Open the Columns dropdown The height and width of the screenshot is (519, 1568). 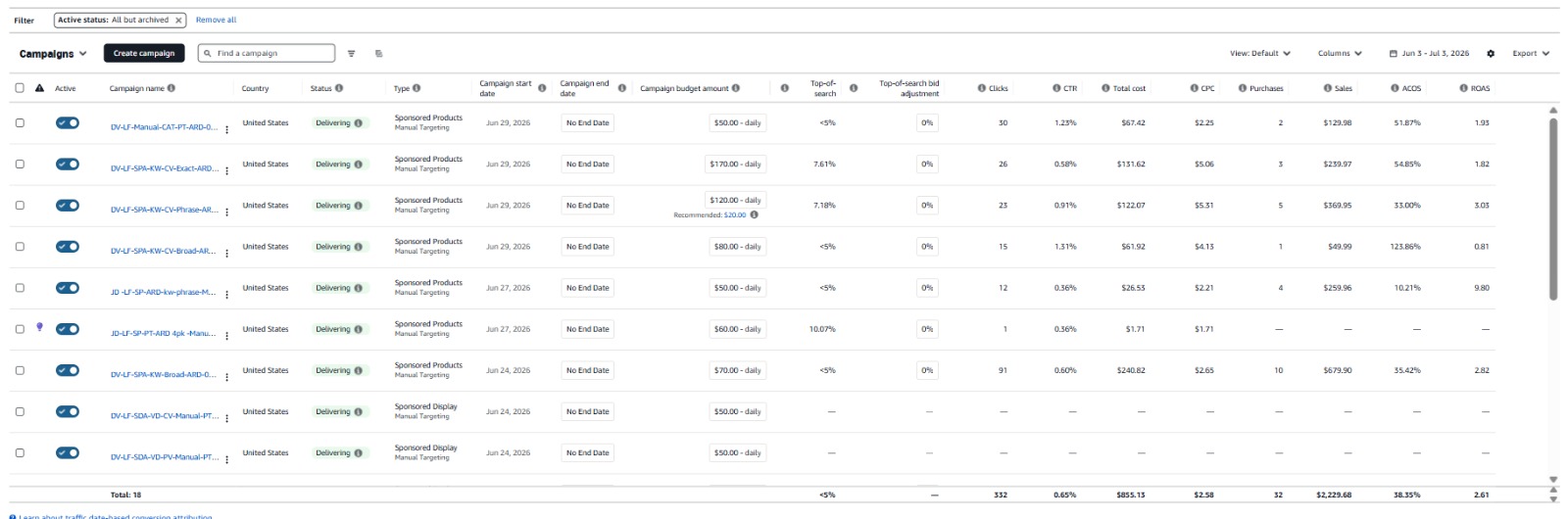tap(1340, 54)
